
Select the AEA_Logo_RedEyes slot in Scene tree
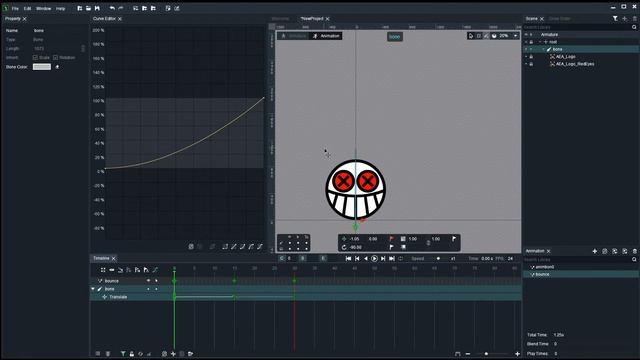575,64
